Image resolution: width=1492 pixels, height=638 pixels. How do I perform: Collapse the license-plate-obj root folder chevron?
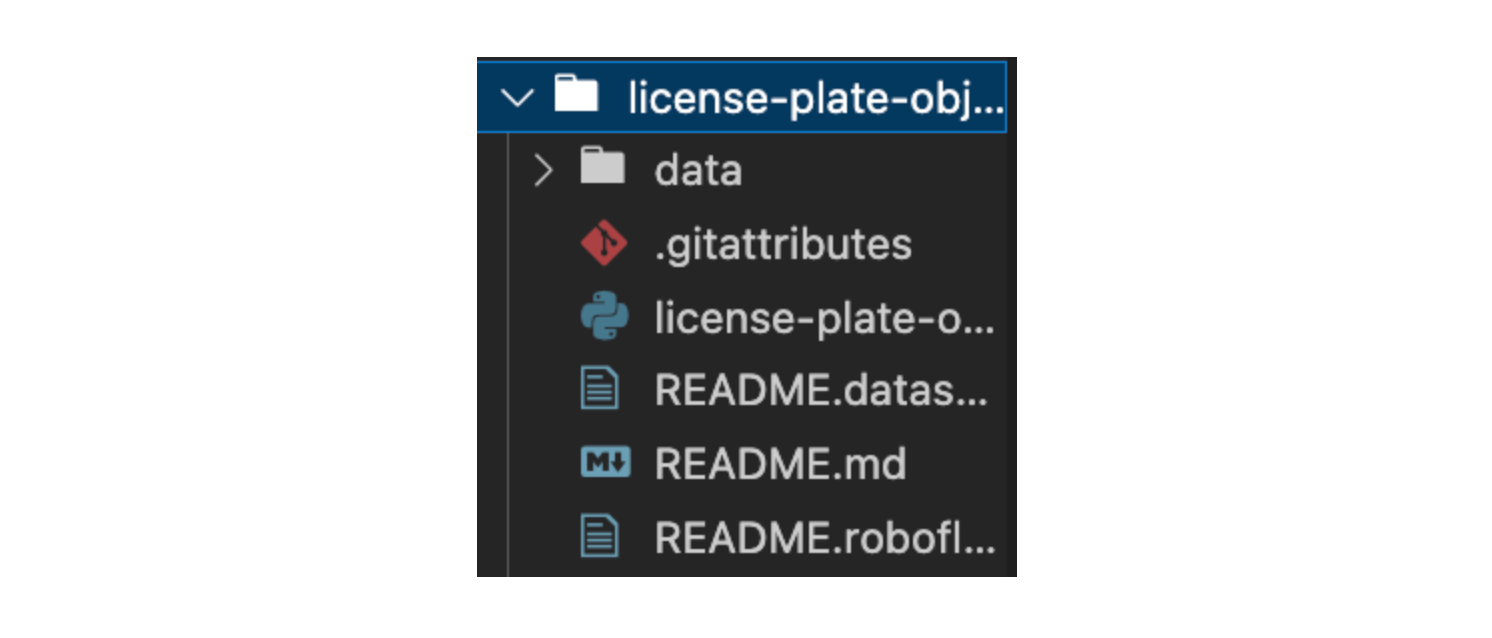point(516,98)
